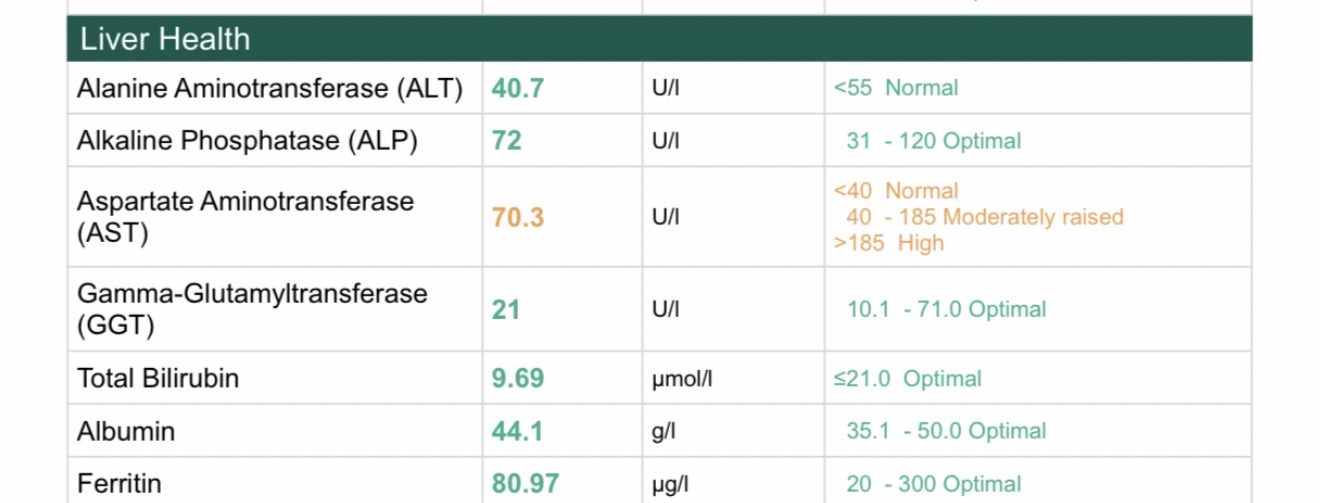Select the Alanine Aminotransferase (ALT) row label

point(270,88)
